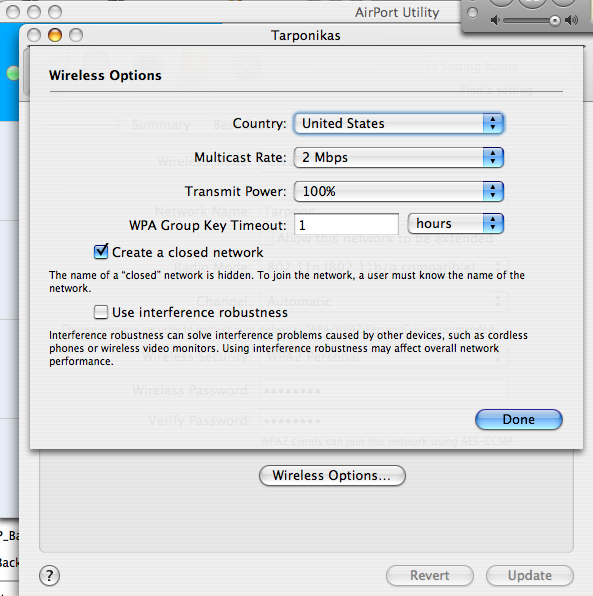
Task: Open the Country dropdown showing United States
Action: click(x=399, y=123)
